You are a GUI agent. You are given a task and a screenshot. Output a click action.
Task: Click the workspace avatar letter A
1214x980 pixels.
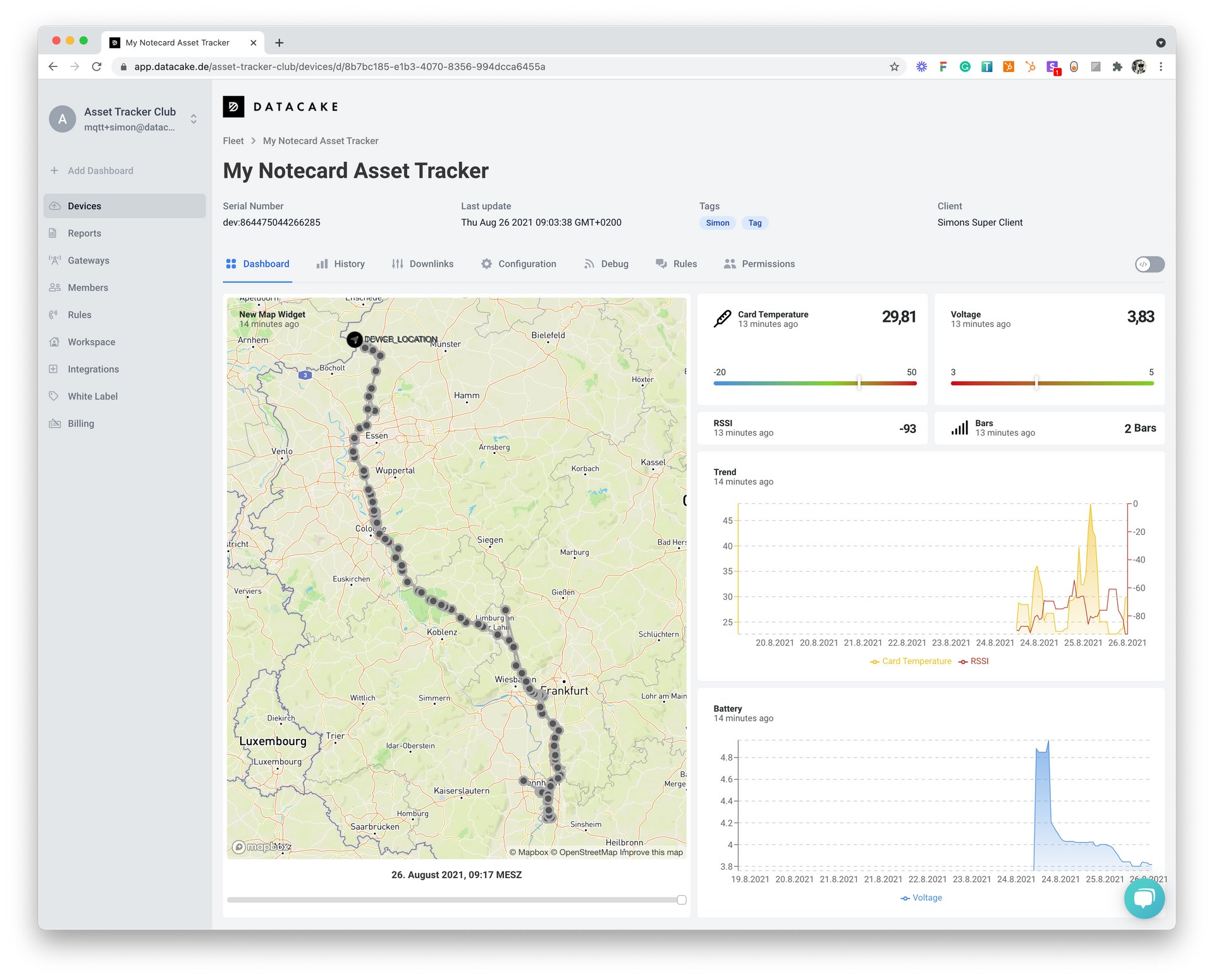(x=63, y=119)
